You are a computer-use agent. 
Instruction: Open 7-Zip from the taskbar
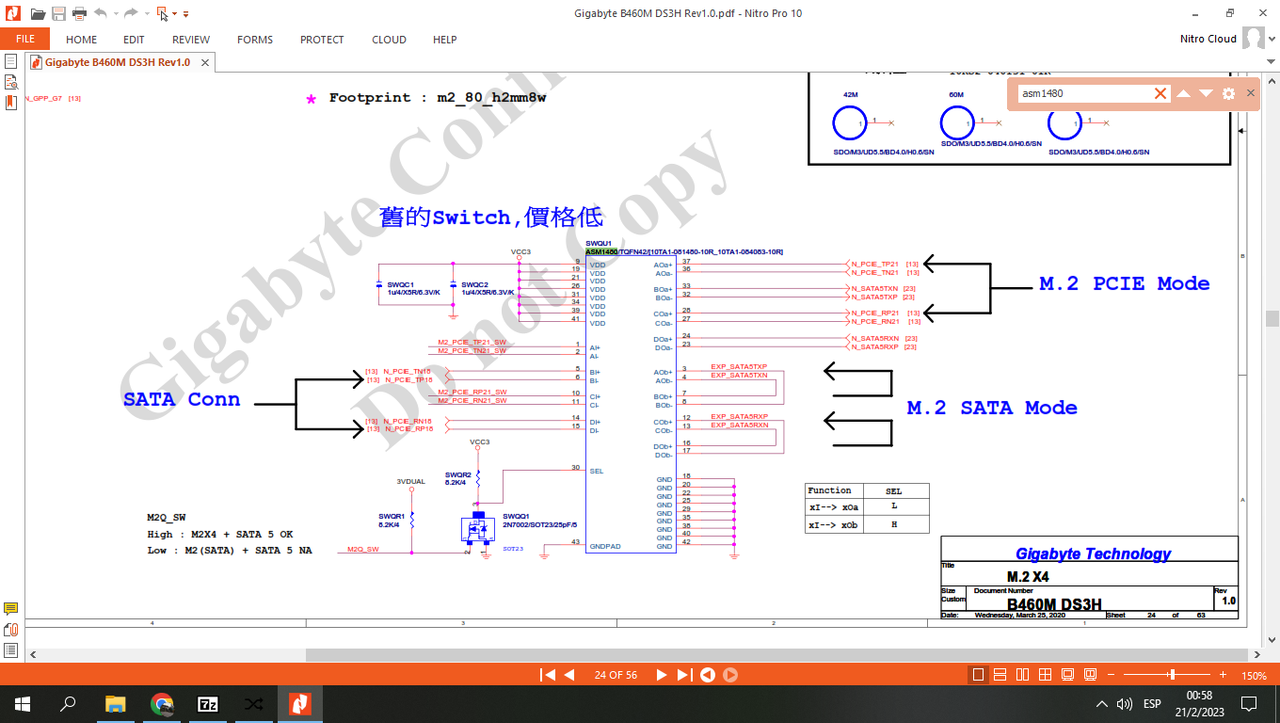(208, 704)
